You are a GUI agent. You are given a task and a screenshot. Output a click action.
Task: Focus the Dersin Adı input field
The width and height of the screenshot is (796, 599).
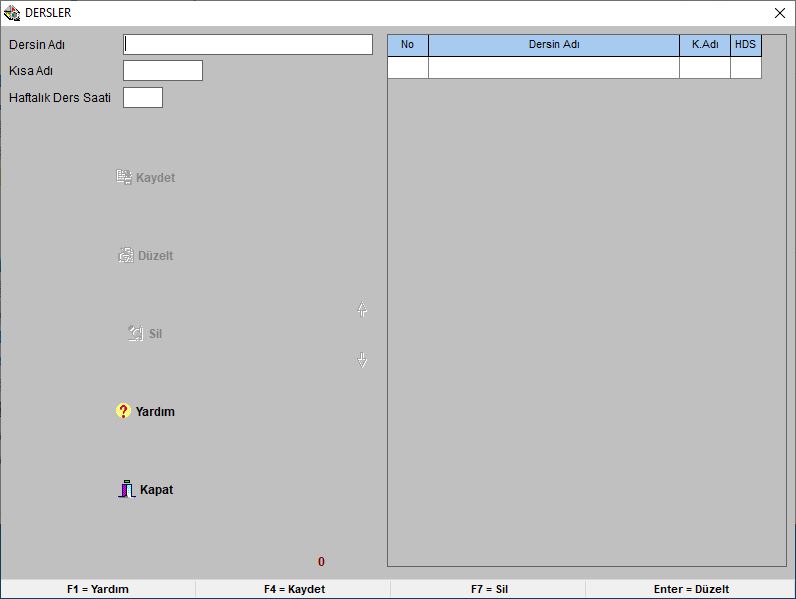(x=248, y=45)
